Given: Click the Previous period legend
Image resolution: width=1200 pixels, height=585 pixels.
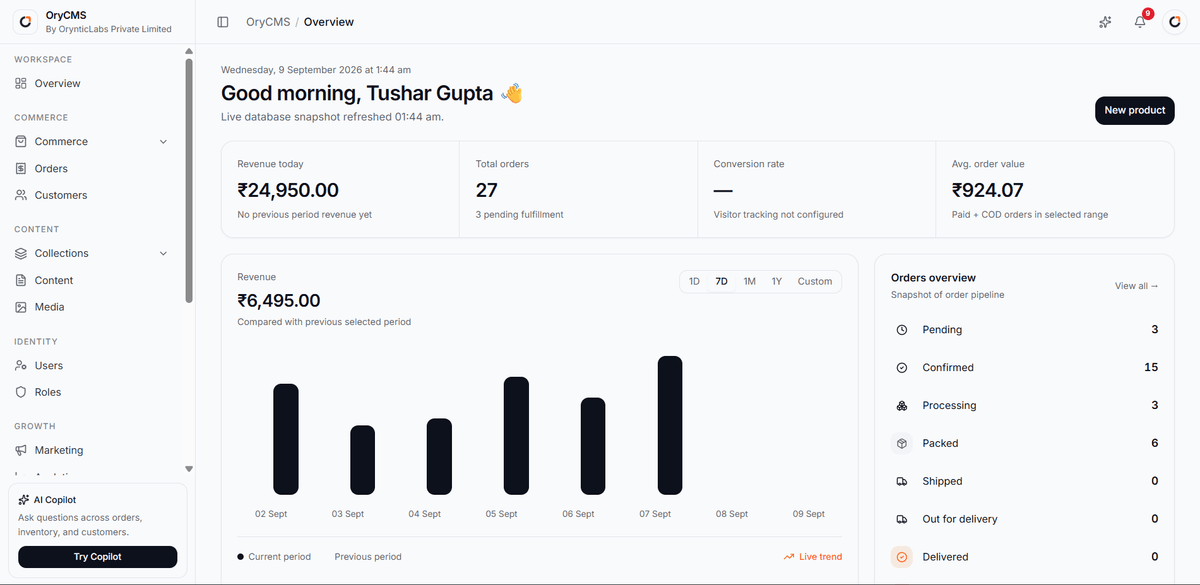Looking at the screenshot, I should click(368, 557).
